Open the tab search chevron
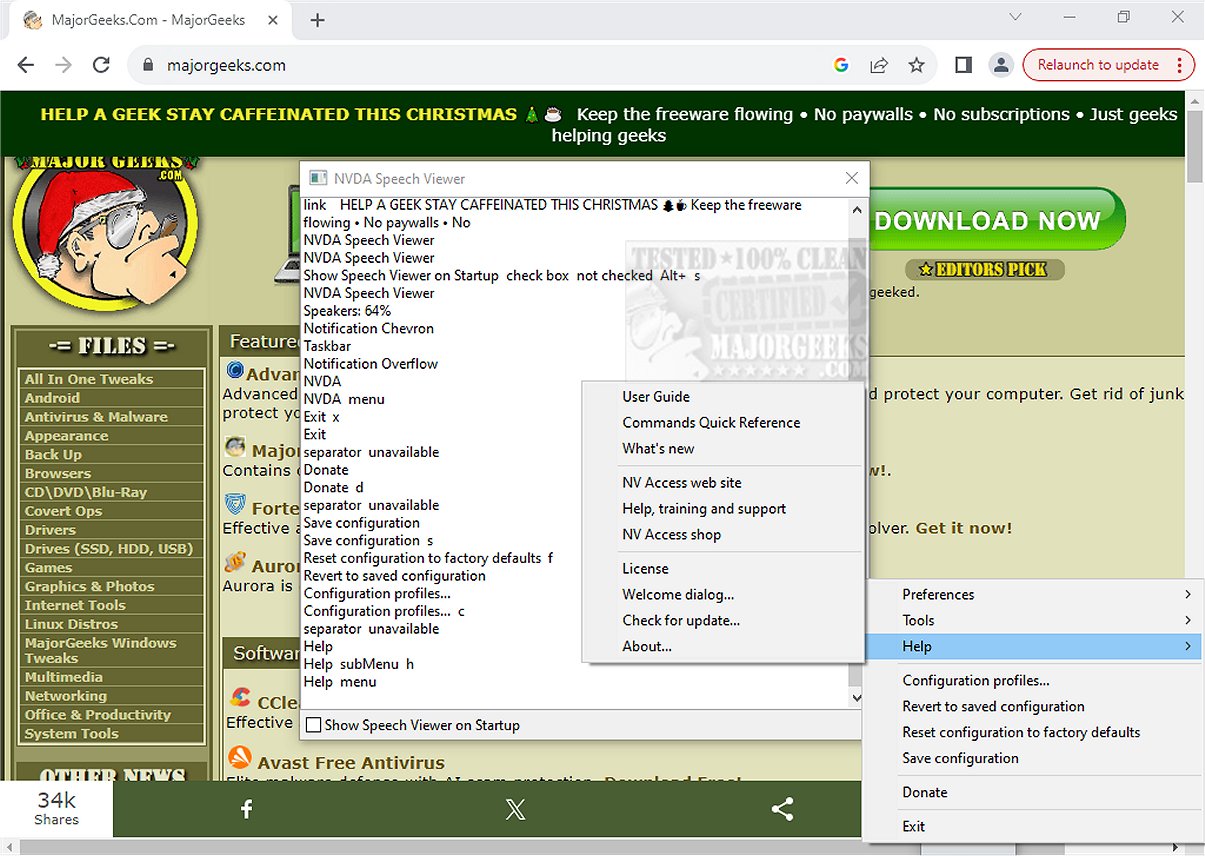Screen dimensions: 1205x856 tap(1015, 17)
